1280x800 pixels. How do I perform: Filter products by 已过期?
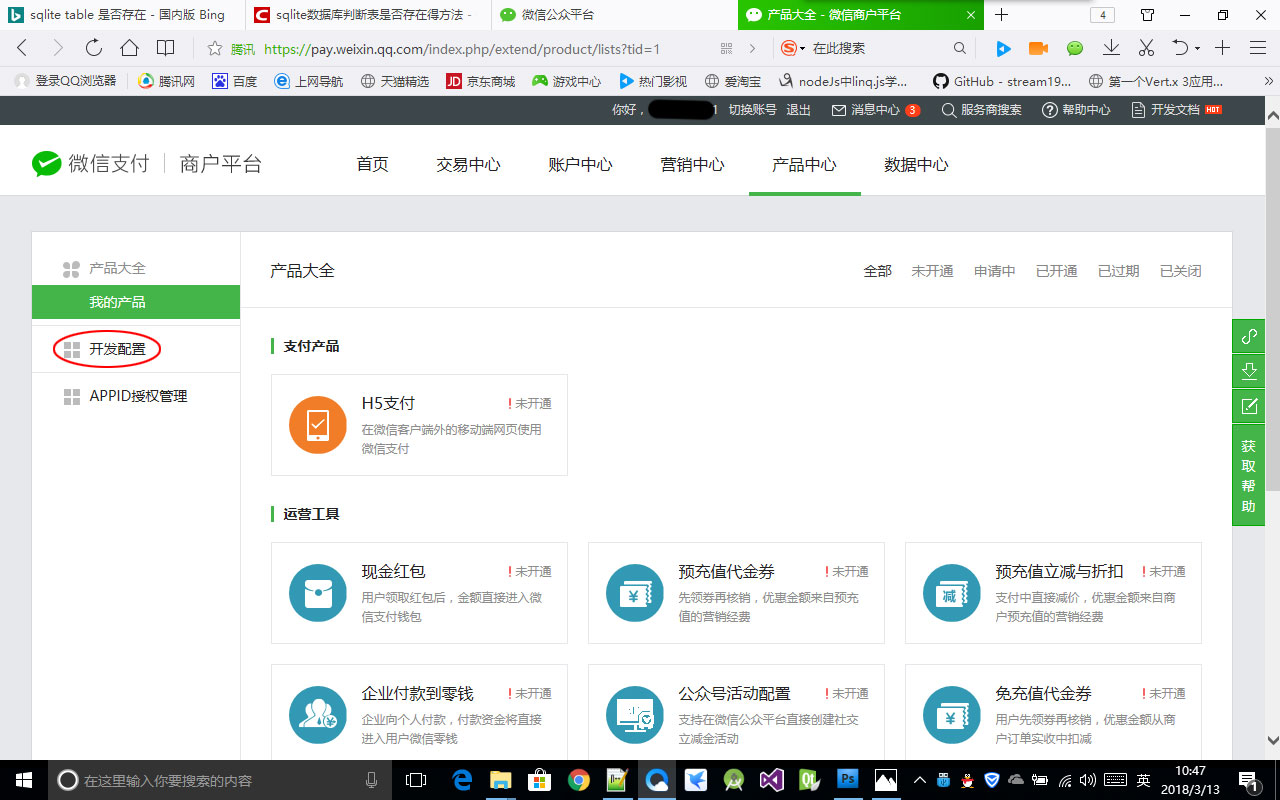(x=1118, y=271)
